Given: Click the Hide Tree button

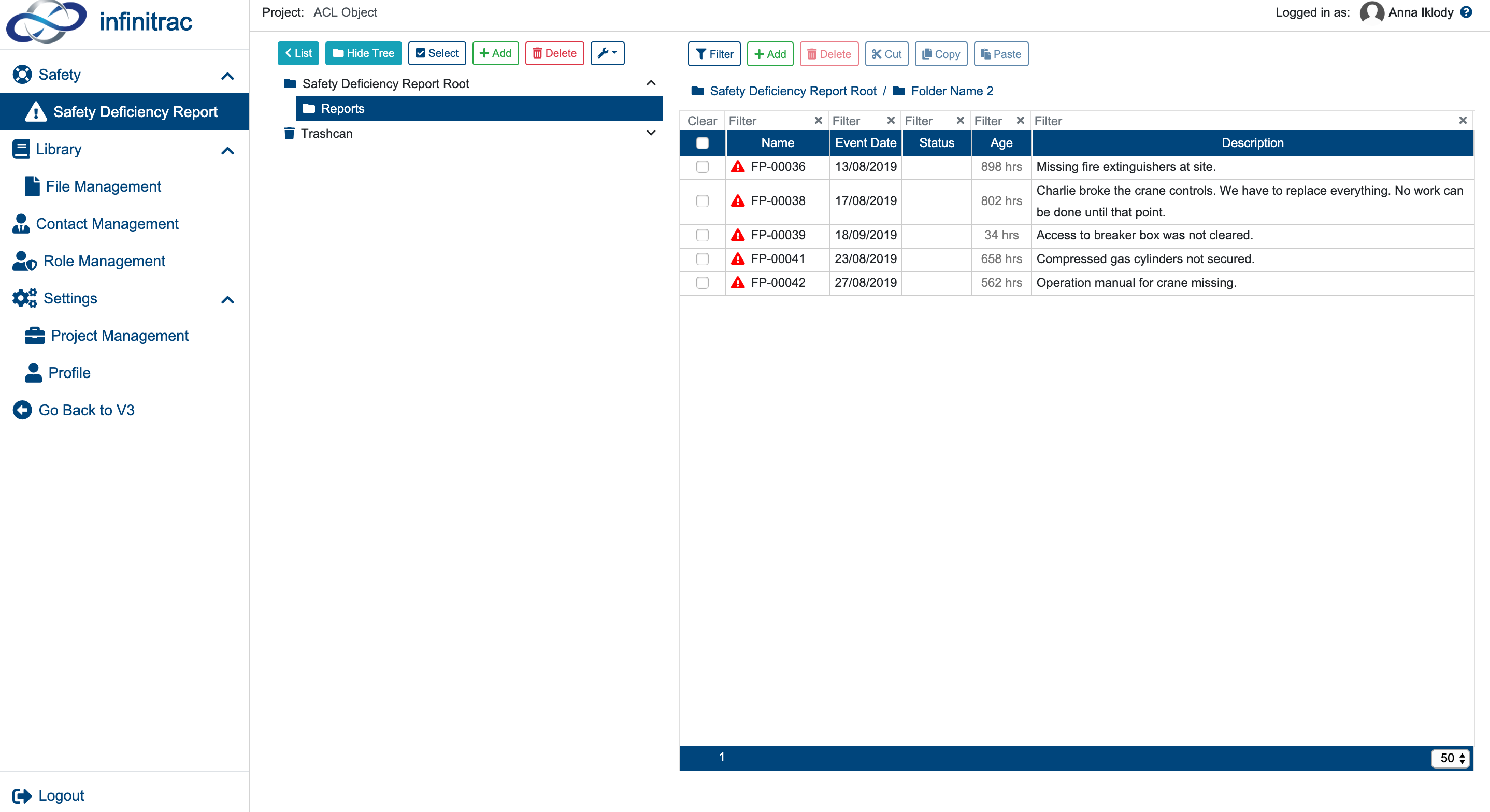Looking at the screenshot, I should [363, 53].
